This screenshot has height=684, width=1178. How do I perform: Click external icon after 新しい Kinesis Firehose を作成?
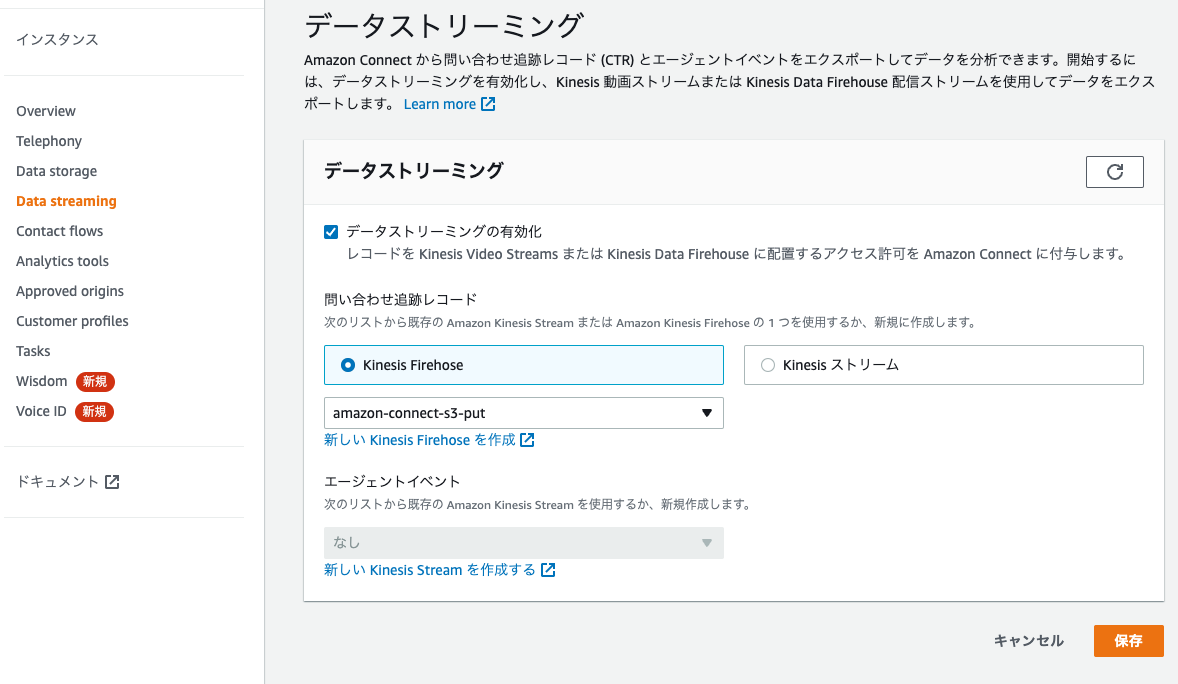[527, 440]
